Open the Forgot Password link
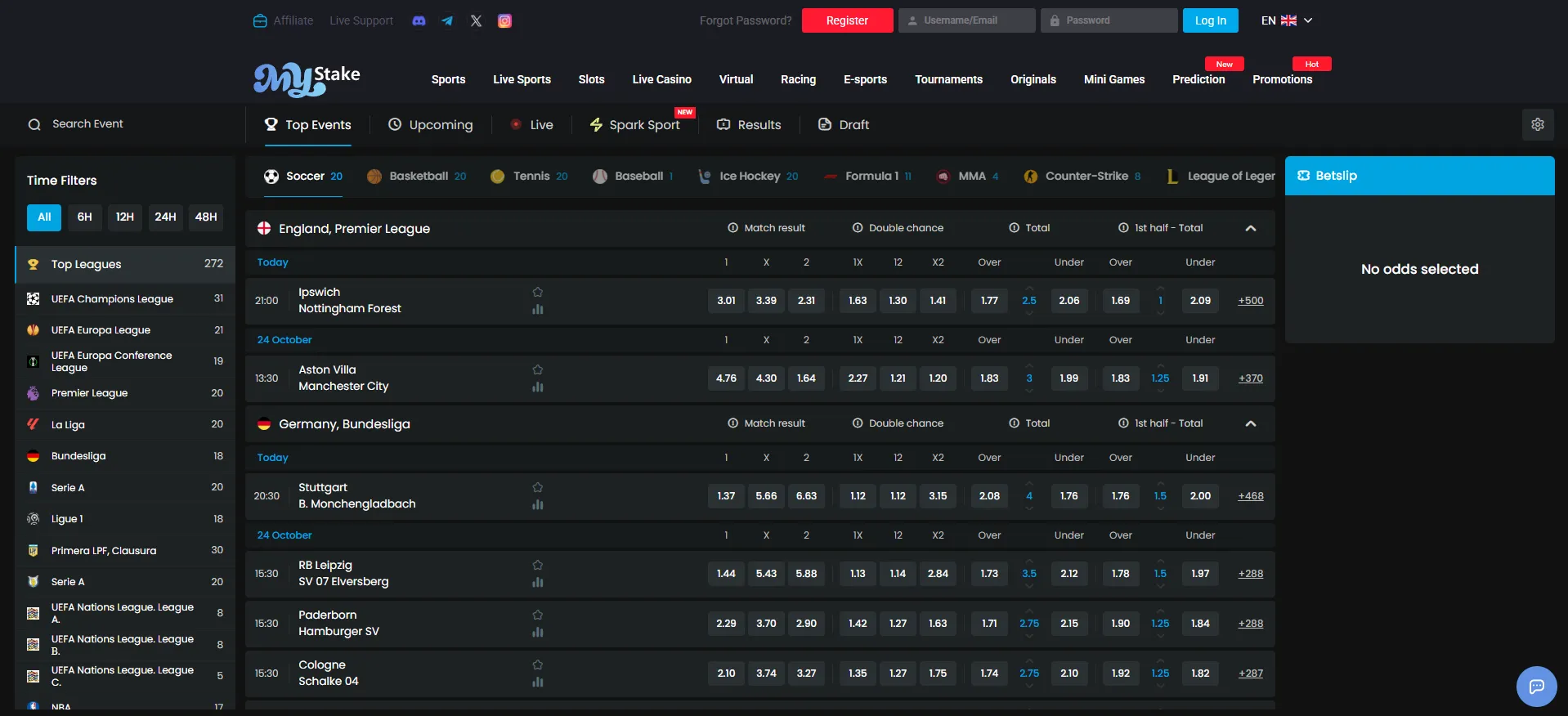 click(x=745, y=20)
